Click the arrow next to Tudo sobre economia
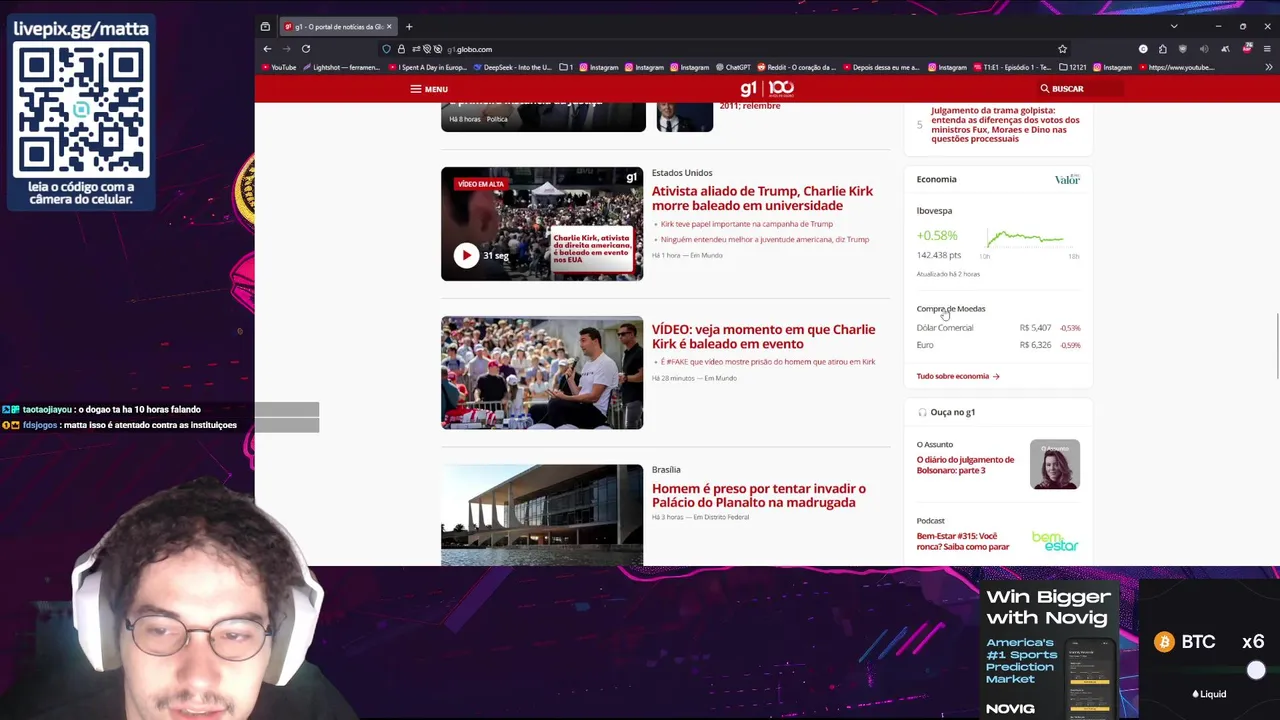The height and width of the screenshot is (720, 1280). click(x=996, y=376)
